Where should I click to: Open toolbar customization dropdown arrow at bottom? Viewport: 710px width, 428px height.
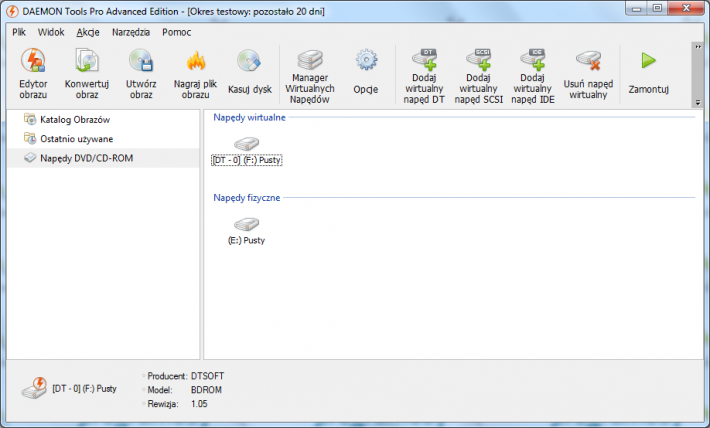(698, 103)
